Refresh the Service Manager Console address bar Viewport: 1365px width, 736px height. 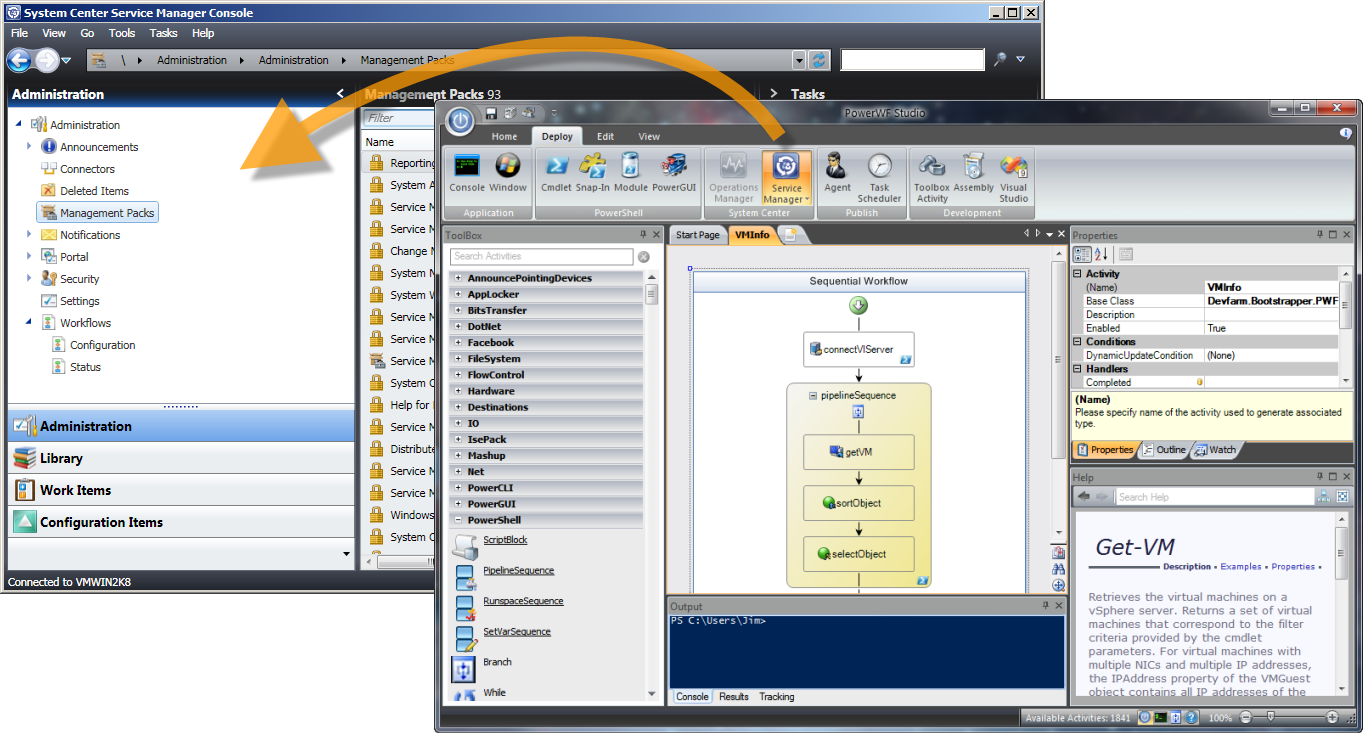[820, 60]
